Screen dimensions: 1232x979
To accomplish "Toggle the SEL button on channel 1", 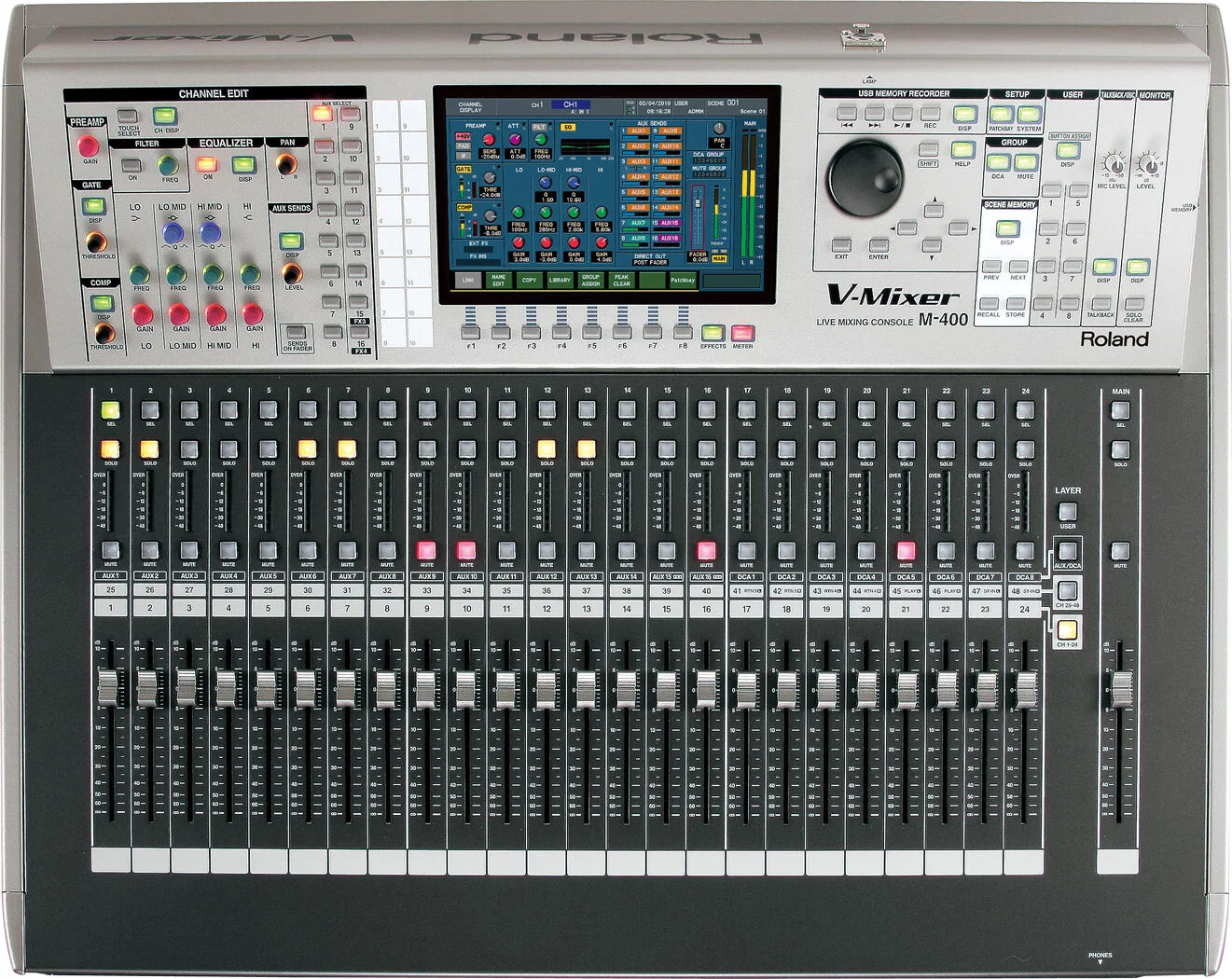I will pos(110,409).
